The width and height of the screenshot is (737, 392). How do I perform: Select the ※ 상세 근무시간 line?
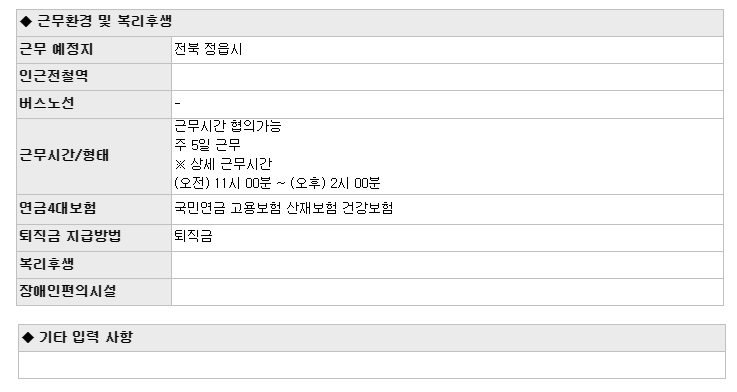pos(223,164)
